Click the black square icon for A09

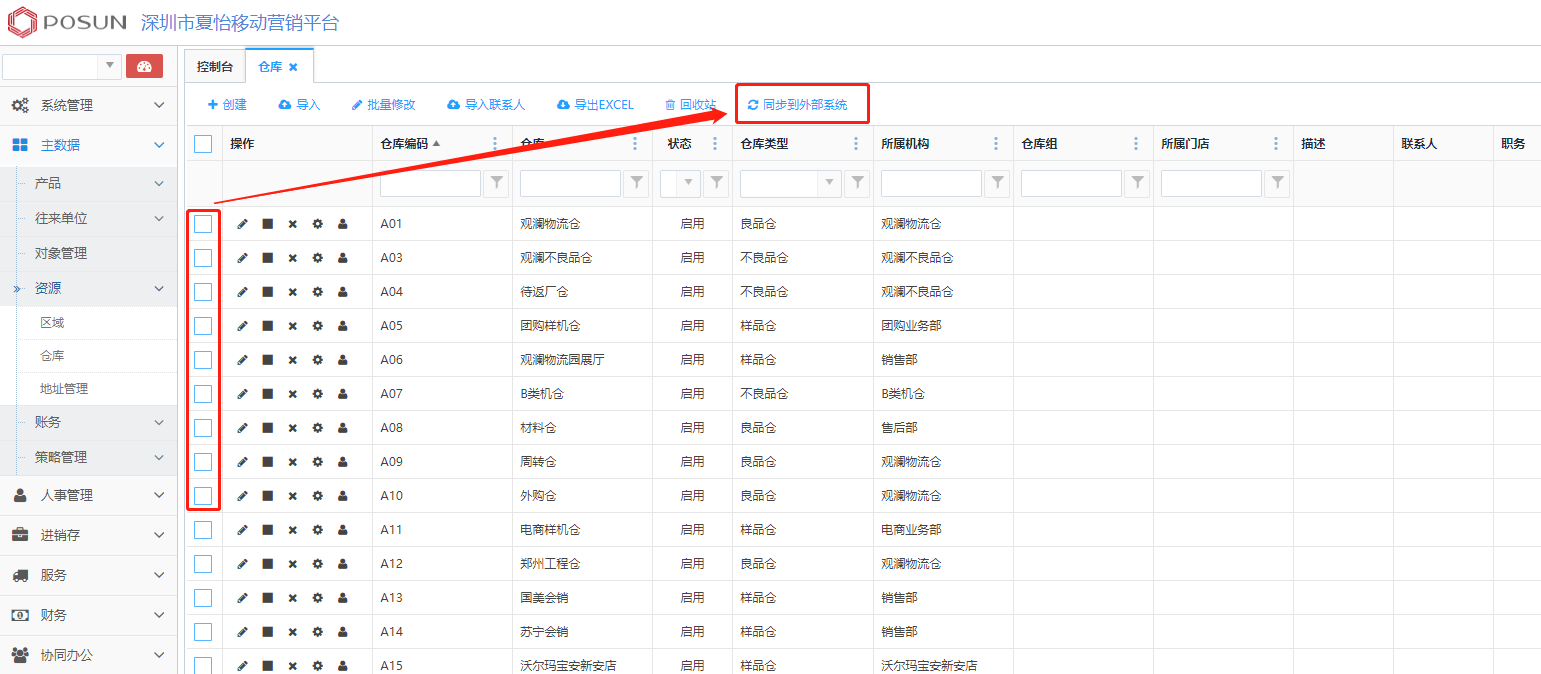click(x=268, y=462)
